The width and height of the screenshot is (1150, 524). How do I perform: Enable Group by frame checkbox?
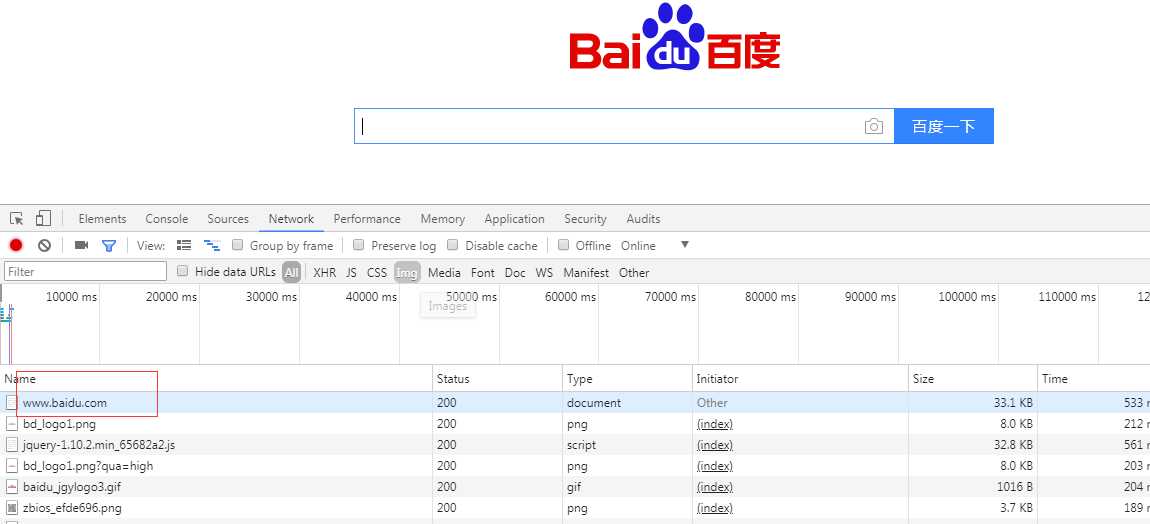(238, 244)
